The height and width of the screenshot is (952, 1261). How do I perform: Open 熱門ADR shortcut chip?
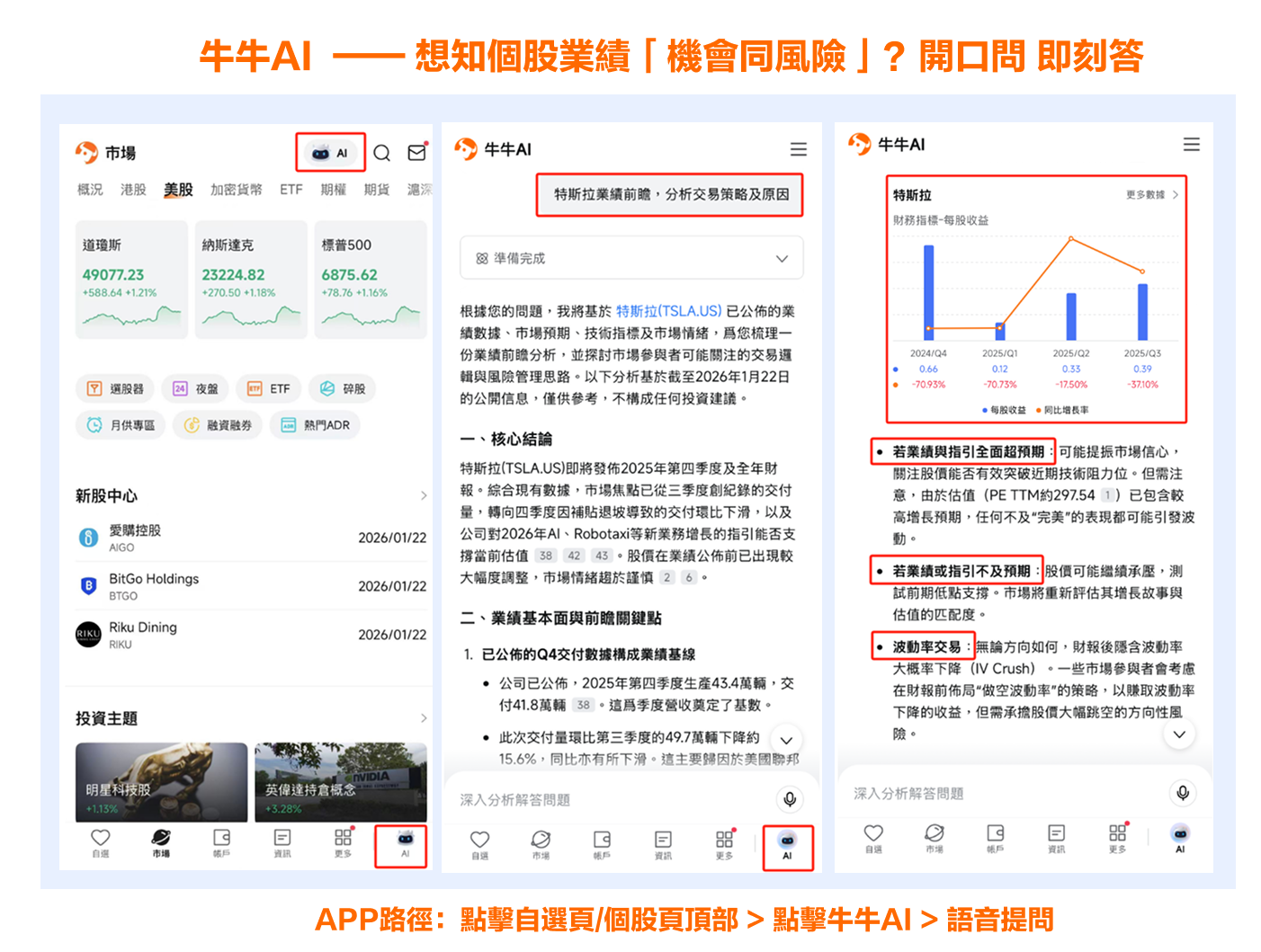[315, 425]
